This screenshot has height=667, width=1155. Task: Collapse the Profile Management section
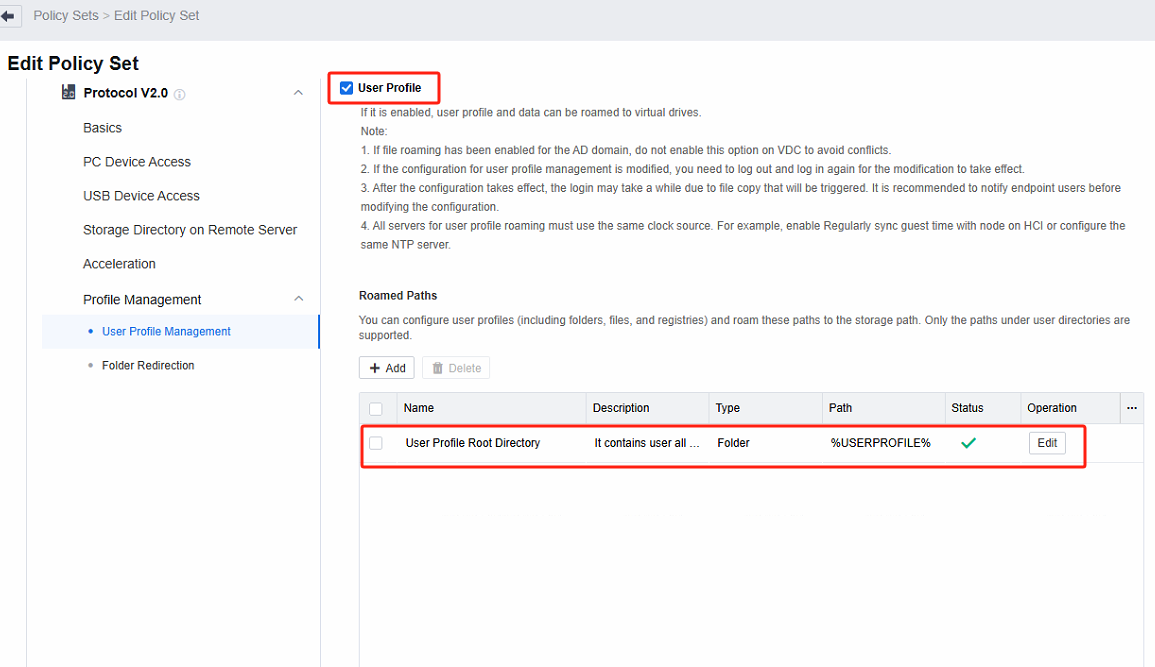[298, 299]
